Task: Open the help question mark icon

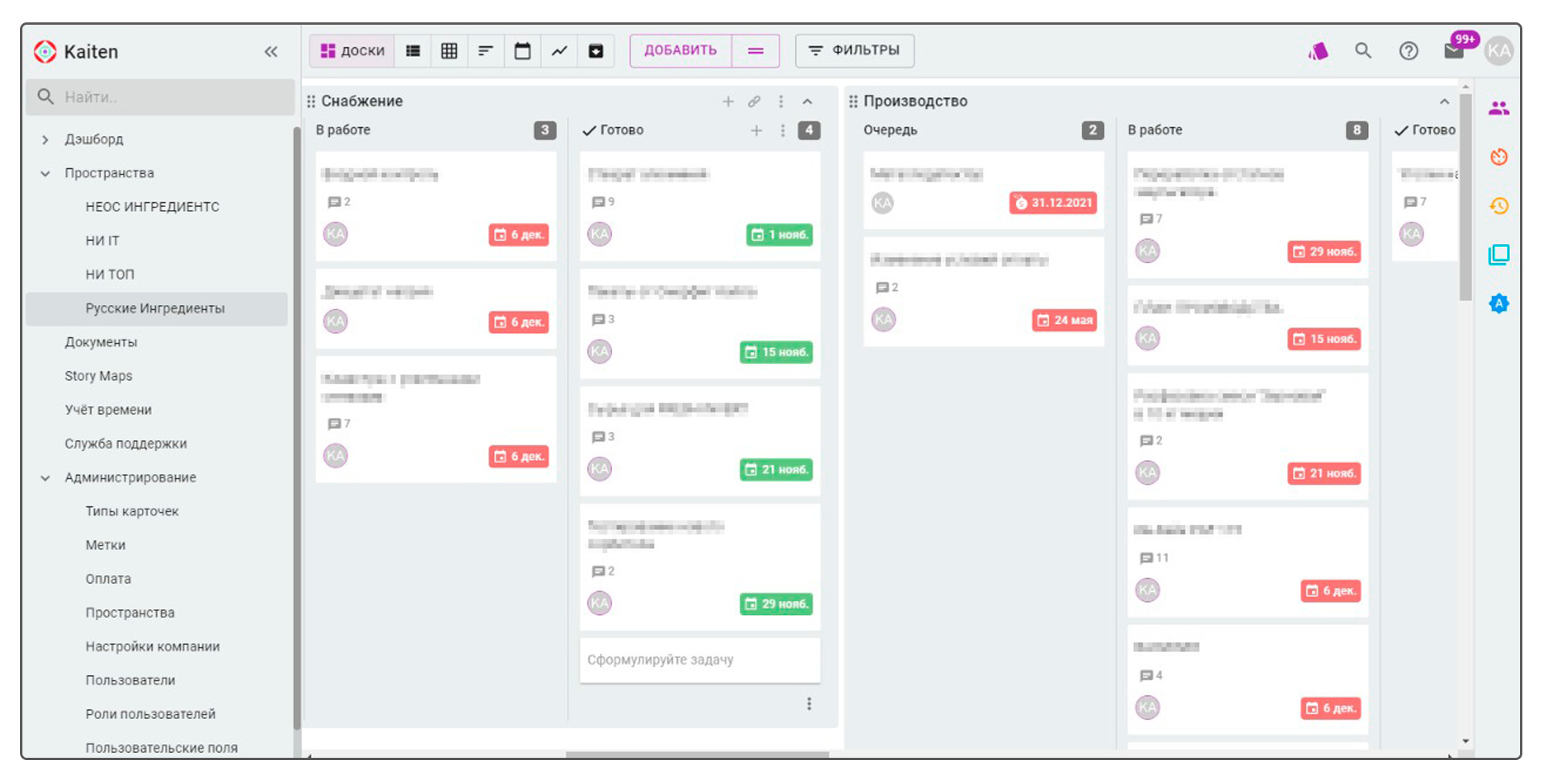Action: pyautogui.click(x=1408, y=51)
